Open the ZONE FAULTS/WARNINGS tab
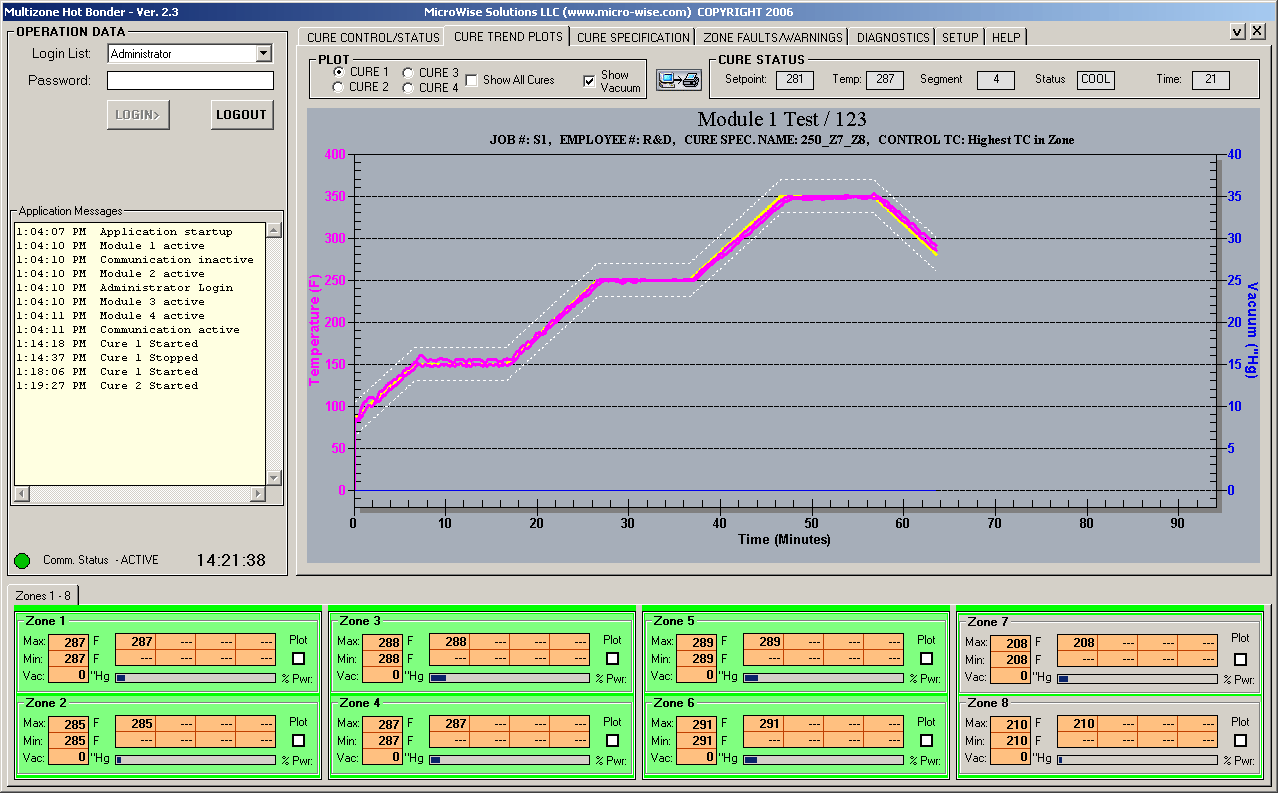Viewport: 1278px width, 793px height. pyautogui.click(x=772, y=38)
